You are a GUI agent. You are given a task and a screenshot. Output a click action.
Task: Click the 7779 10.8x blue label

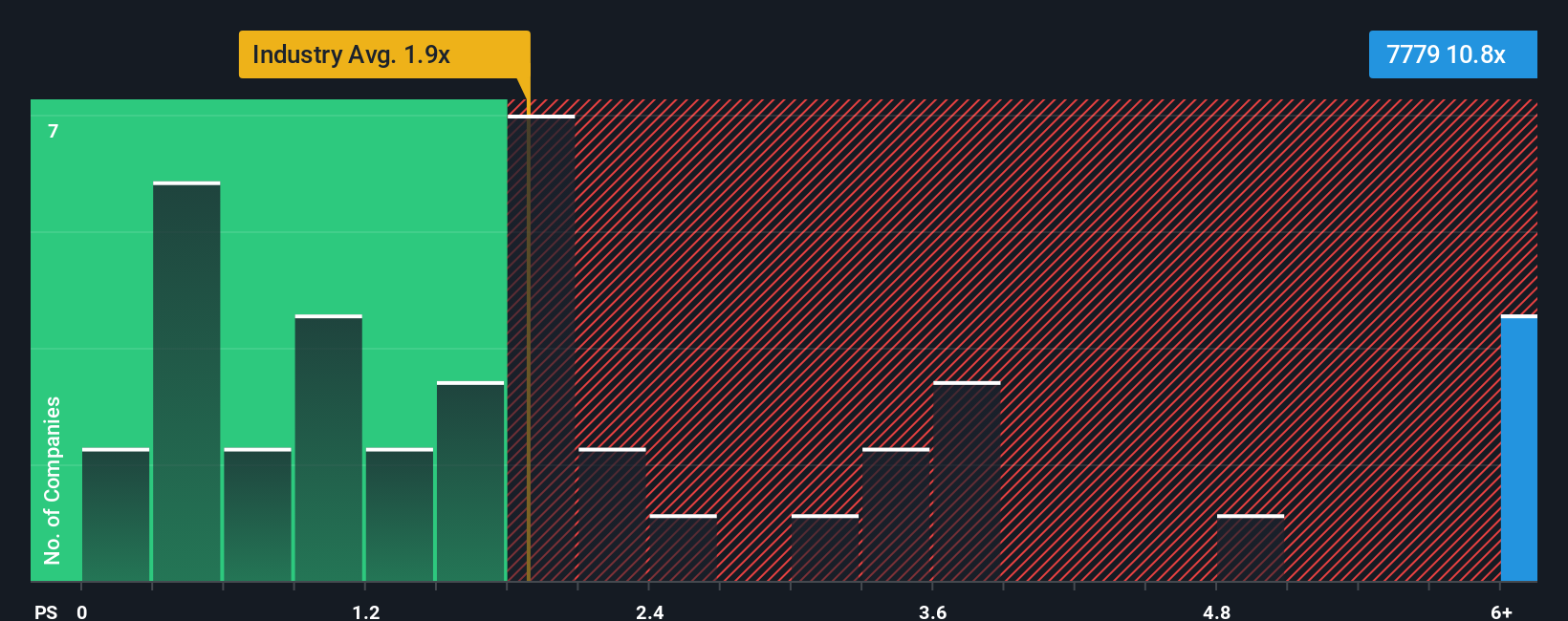(1452, 54)
